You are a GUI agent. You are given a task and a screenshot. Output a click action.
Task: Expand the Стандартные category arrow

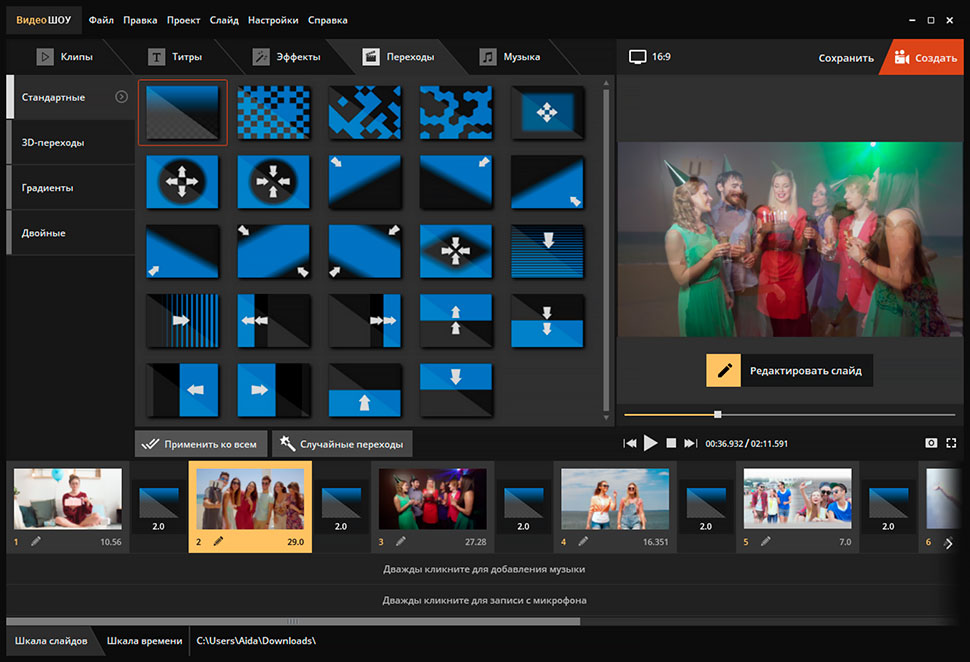(121, 97)
